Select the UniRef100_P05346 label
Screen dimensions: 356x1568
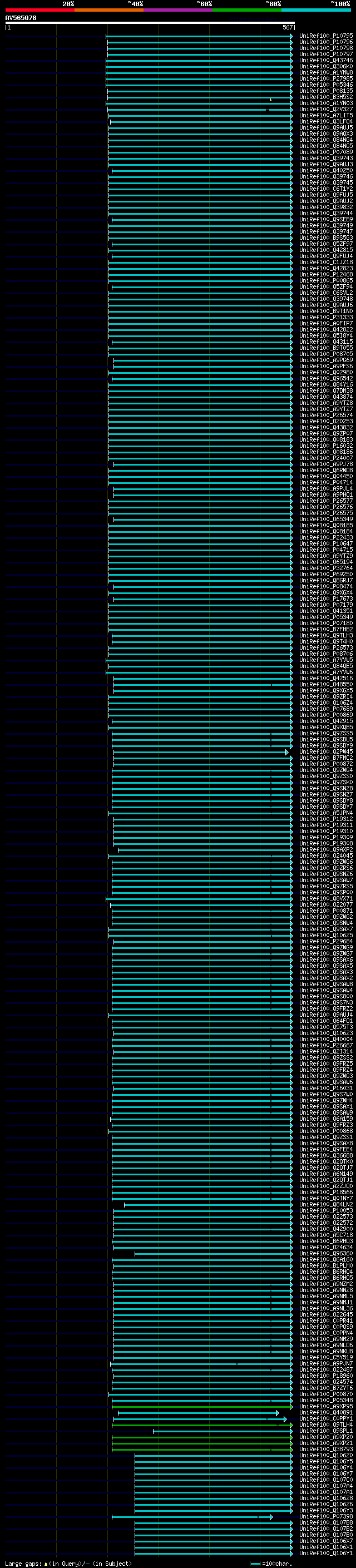[x=325, y=85]
